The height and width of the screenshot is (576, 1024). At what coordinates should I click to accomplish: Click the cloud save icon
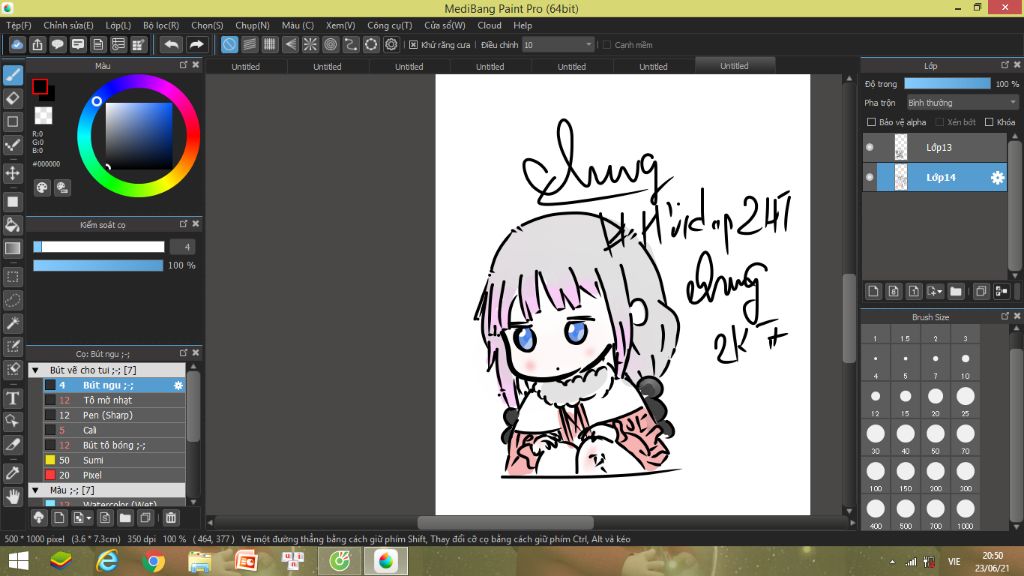pyautogui.click(x=17, y=44)
